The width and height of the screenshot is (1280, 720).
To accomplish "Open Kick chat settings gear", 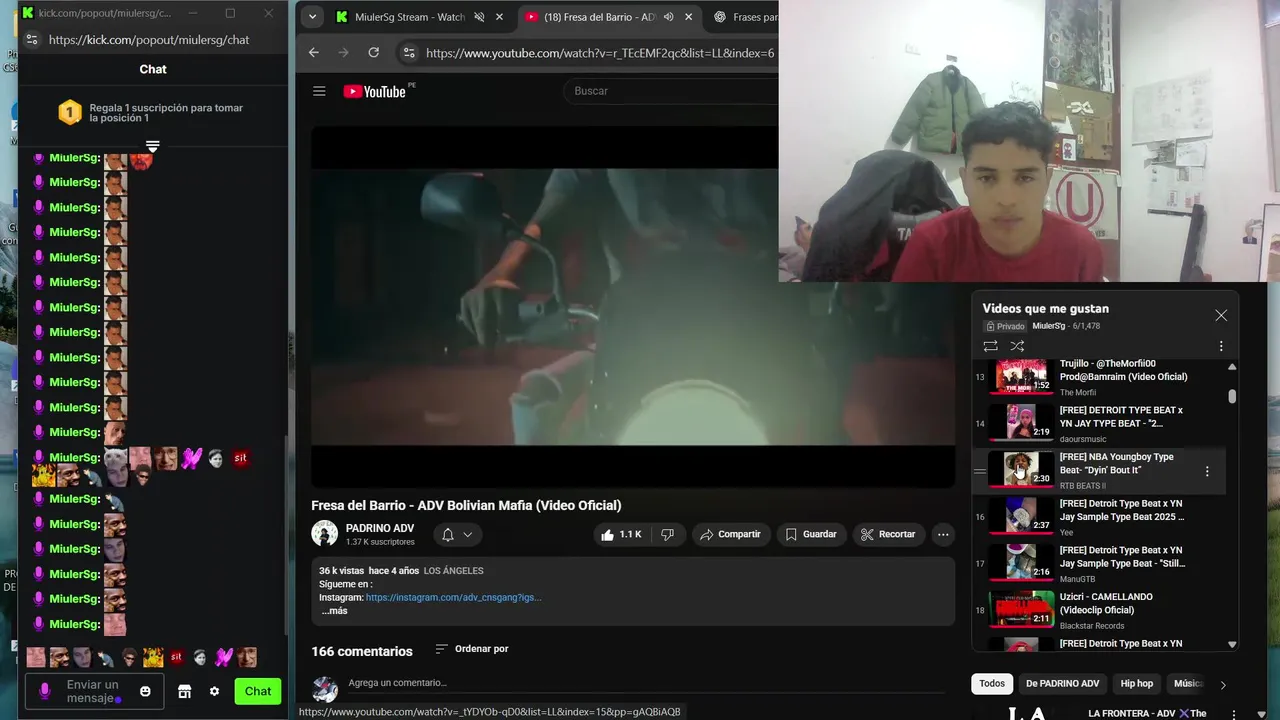I will coord(214,691).
